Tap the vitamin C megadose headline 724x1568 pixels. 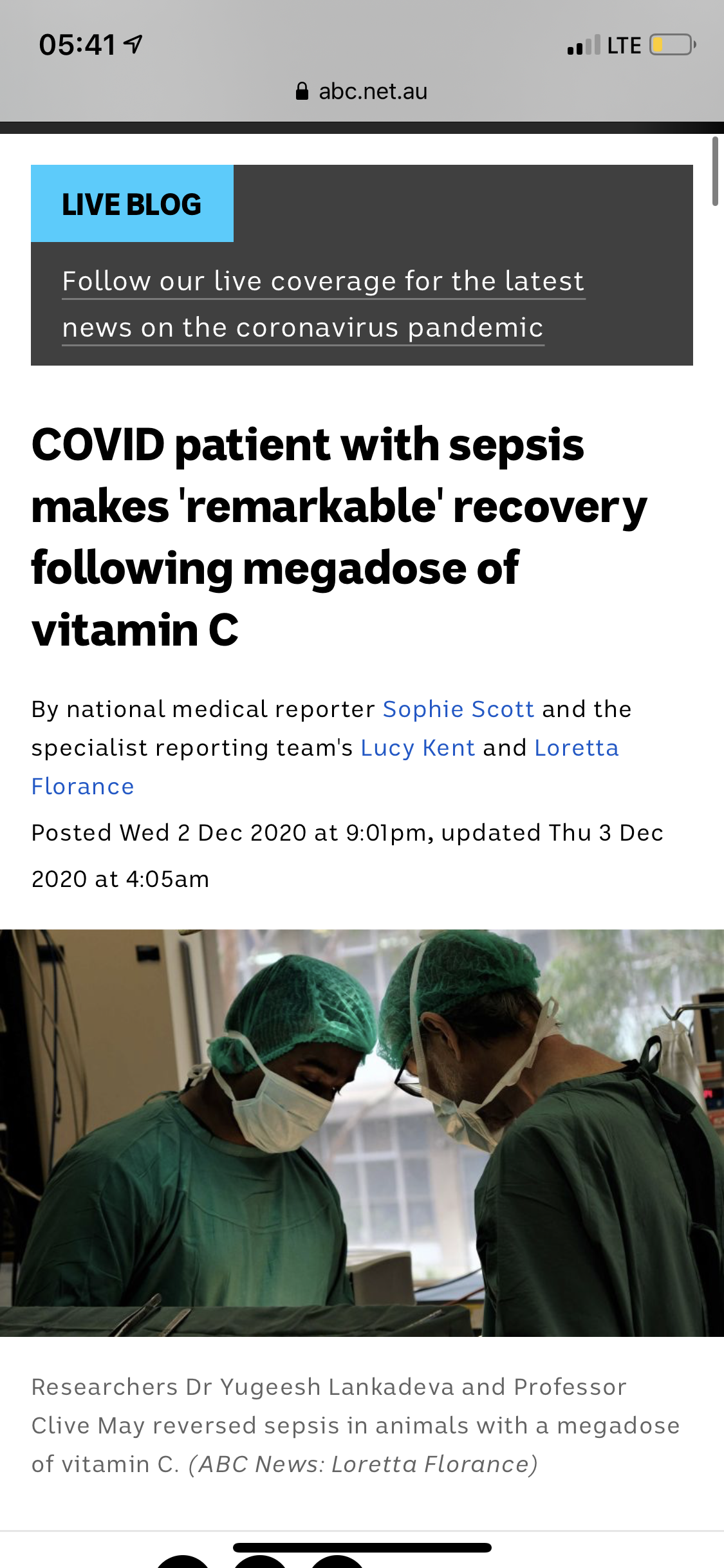coord(339,536)
